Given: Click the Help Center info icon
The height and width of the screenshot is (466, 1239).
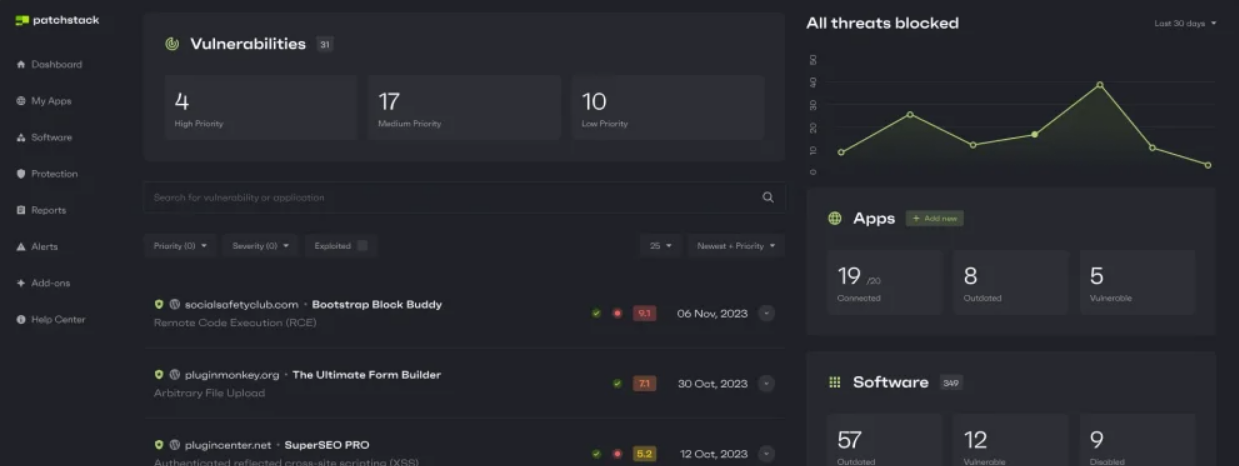Looking at the screenshot, I should [21, 320].
